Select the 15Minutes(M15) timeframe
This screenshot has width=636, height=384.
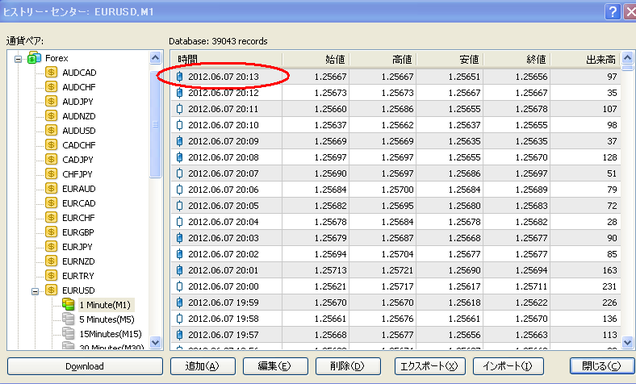tap(110, 334)
